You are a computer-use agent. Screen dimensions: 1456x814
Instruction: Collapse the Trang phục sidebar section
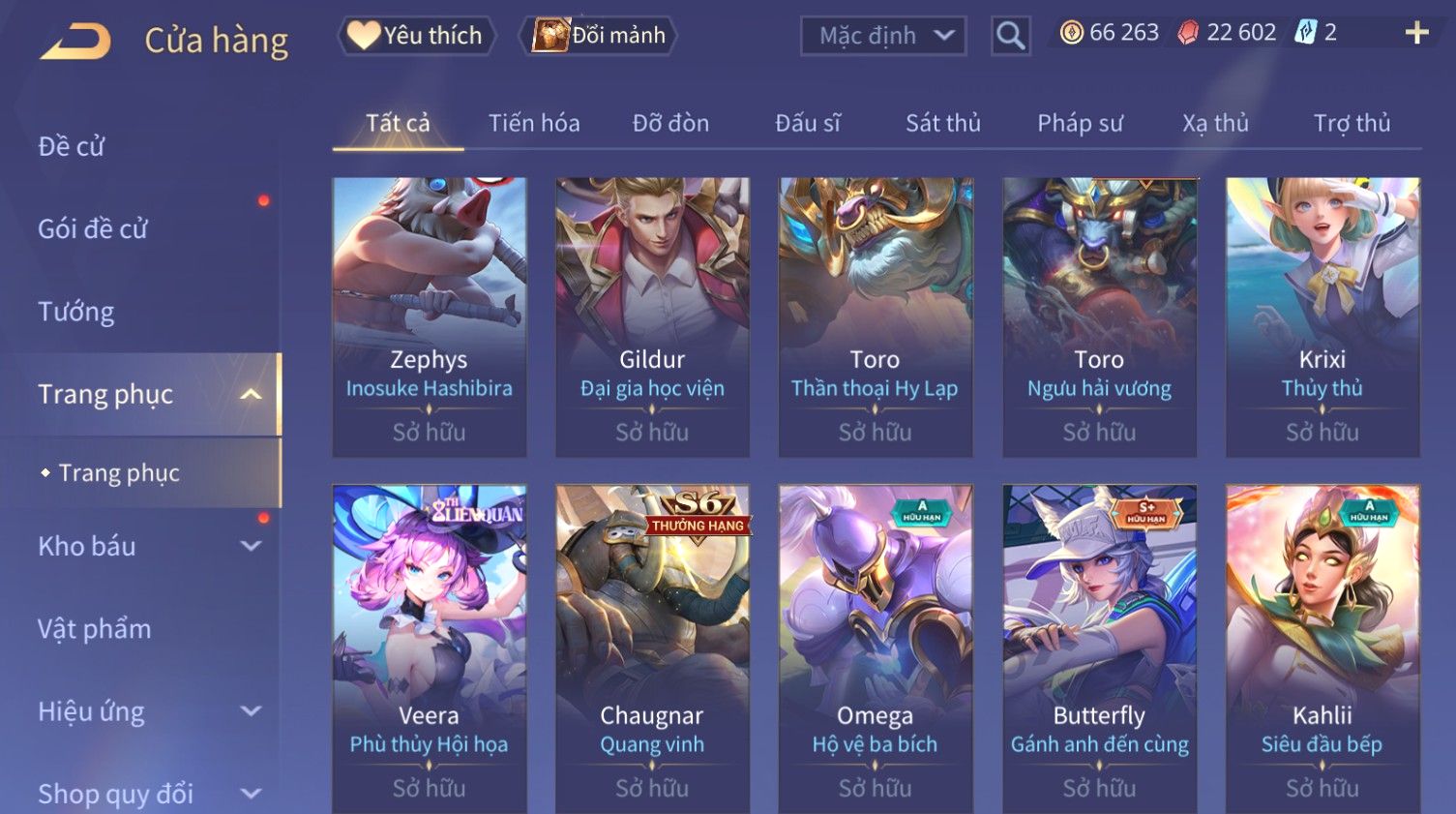tap(251, 394)
